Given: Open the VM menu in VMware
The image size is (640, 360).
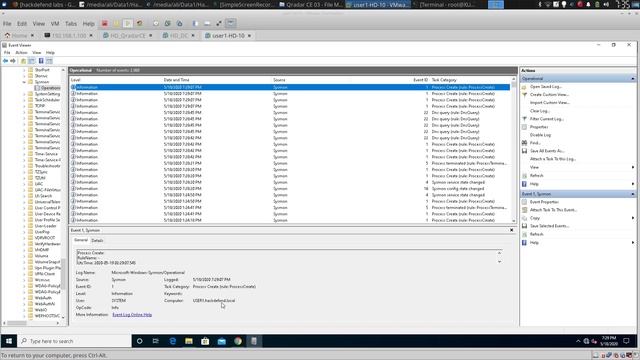Looking at the screenshot, I should (55, 24).
